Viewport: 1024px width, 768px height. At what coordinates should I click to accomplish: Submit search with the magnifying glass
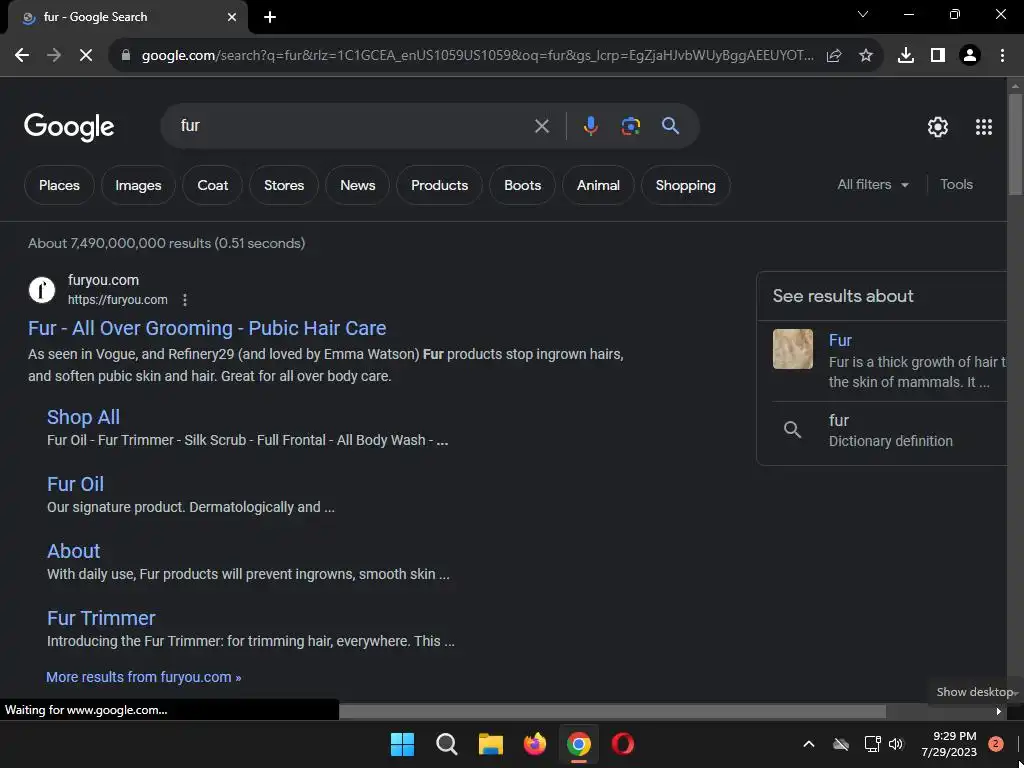[671, 125]
